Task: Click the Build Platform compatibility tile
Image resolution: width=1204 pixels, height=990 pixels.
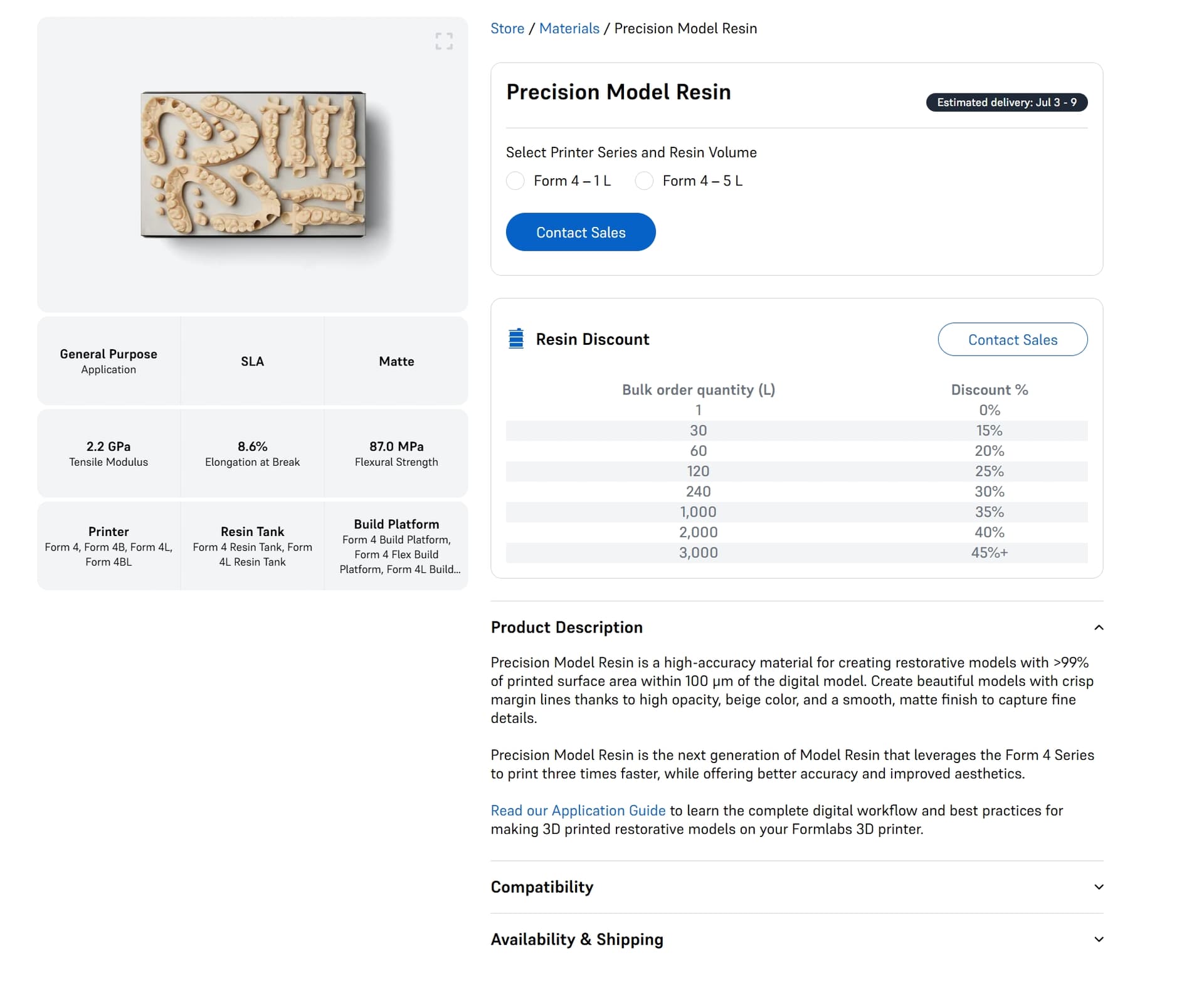Action: (x=396, y=546)
